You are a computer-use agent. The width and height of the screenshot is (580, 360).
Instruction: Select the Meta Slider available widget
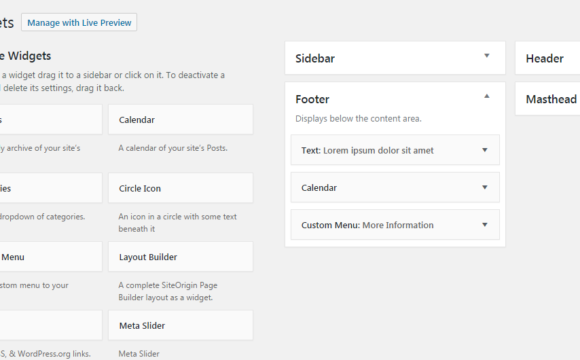coord(181,326)
